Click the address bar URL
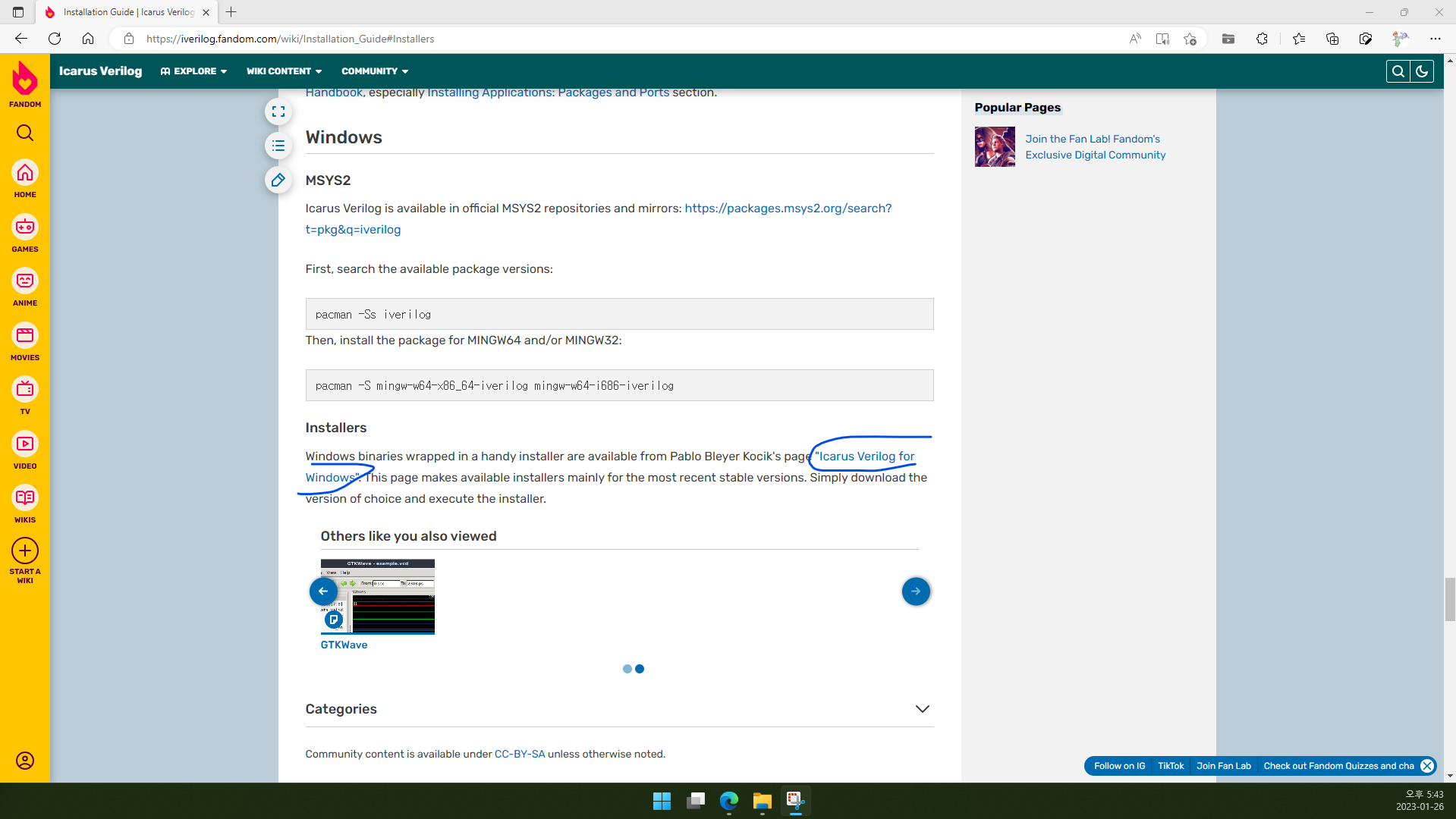The height and width of the screenshot is (819, 1456). tap(290, 39)
